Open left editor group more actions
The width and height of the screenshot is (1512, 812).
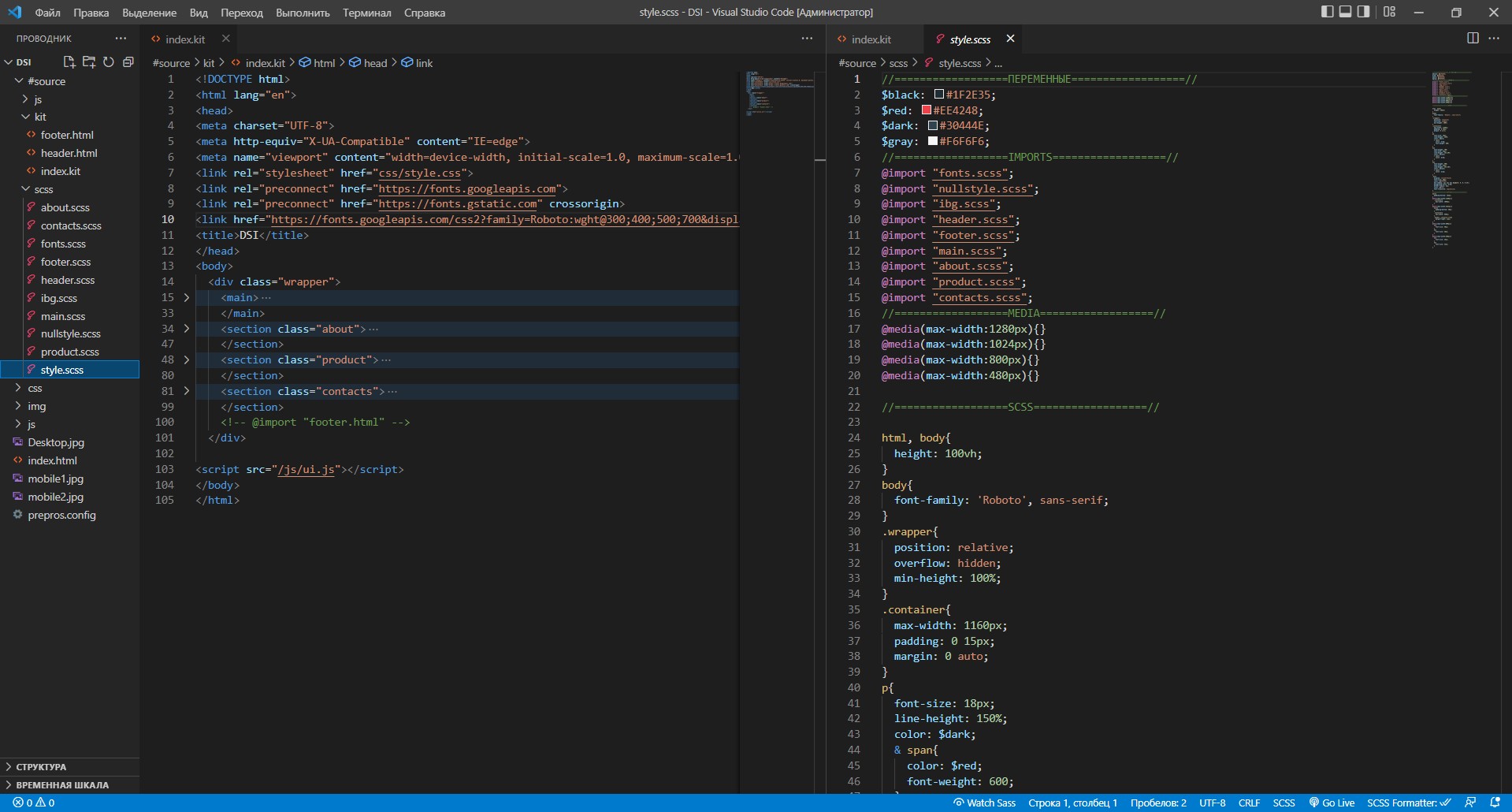(807, 38)
